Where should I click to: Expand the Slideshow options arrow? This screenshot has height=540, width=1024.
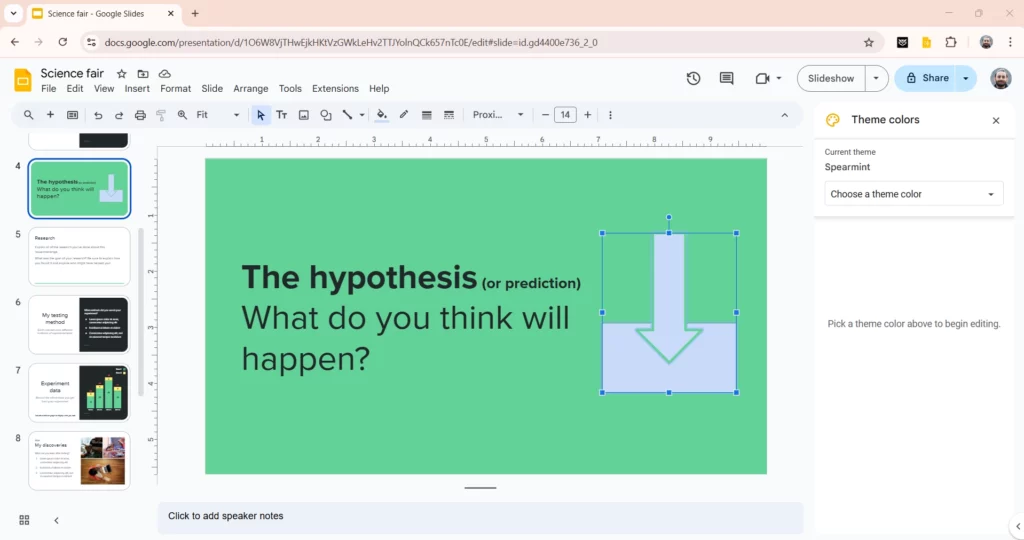coord(876,78)
